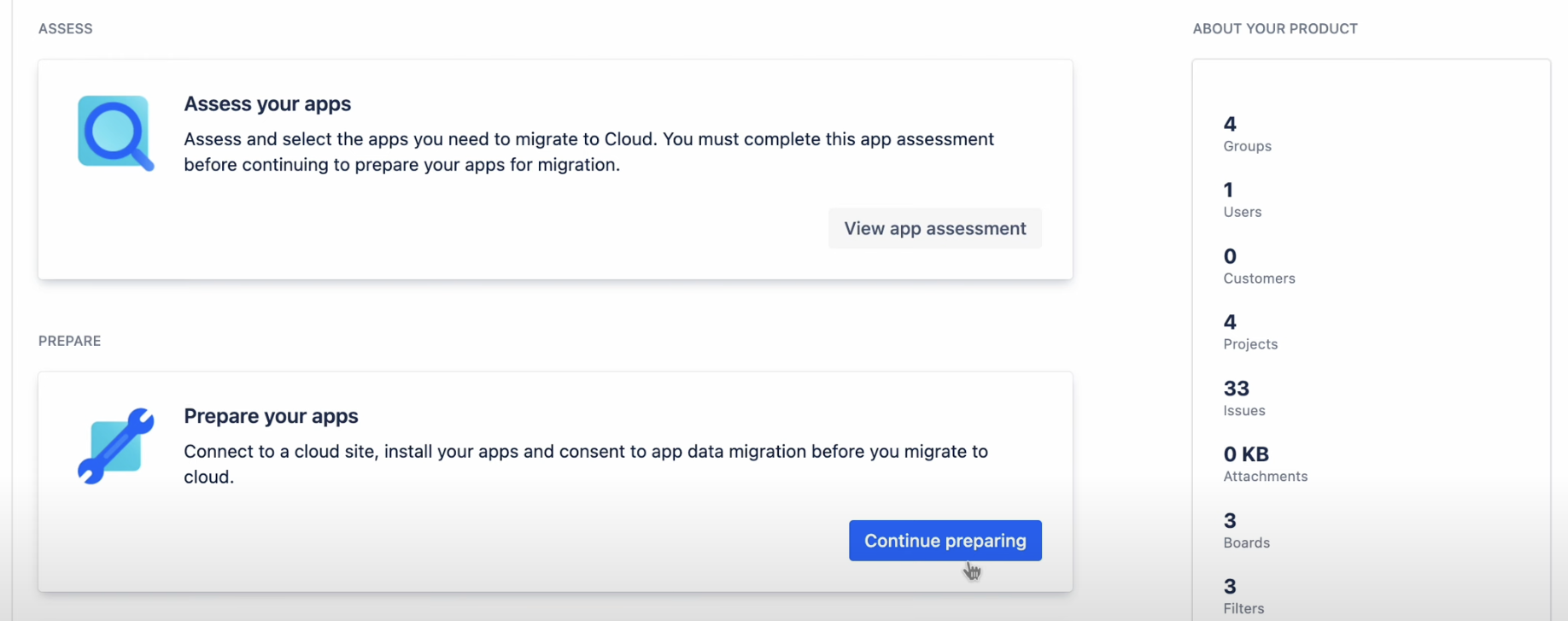The image size is (1568, 621).
Task: Select the 33 Issues statistic
Action: pos(1243,399)
